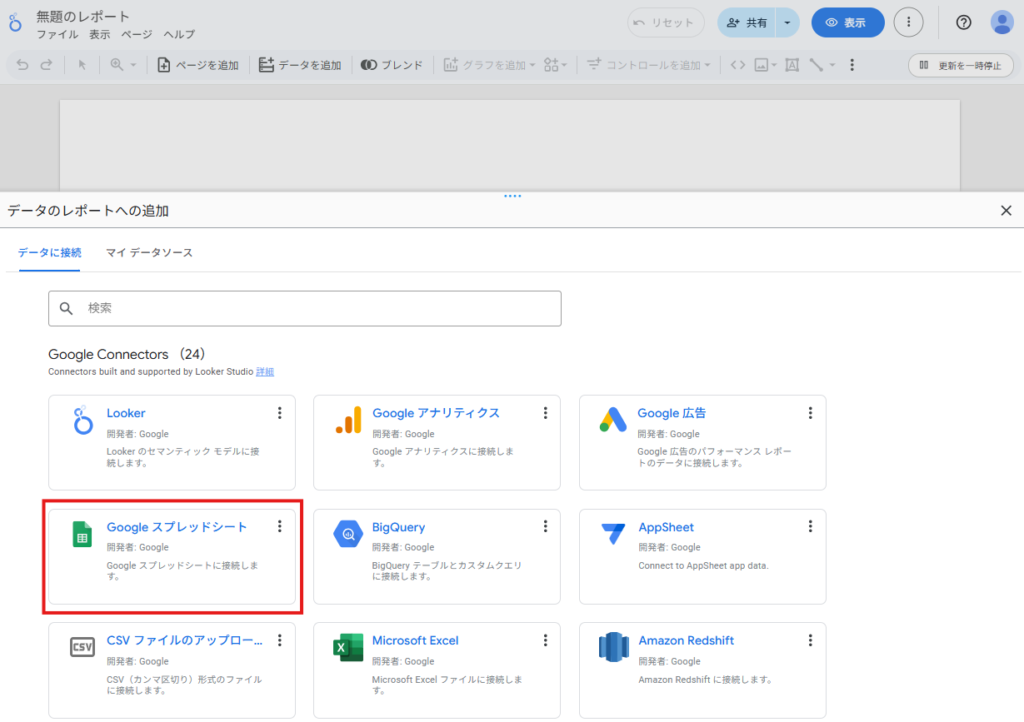Click the Amazon Redshift connector icon
The height and width of the screenshot is (722, 1024).
click(612, 648)
